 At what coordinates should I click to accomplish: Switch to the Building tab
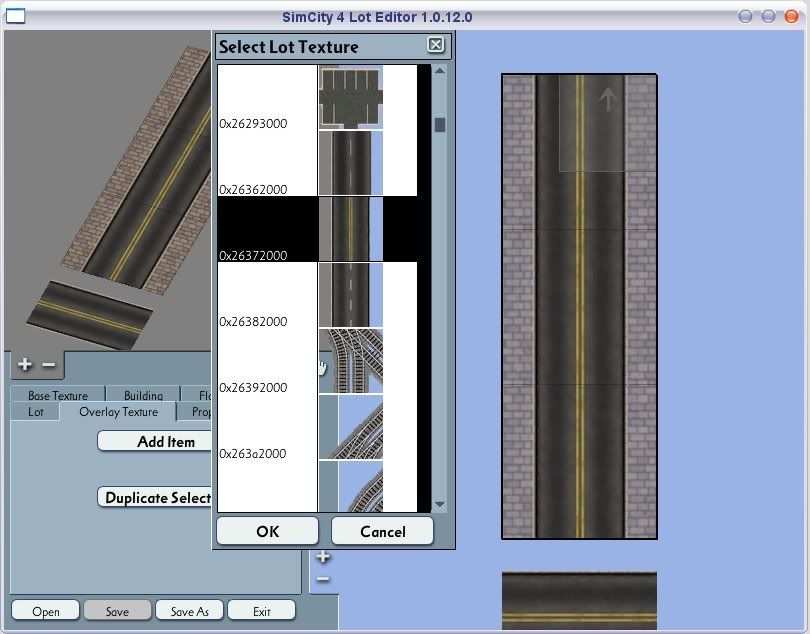click(143, 395)
